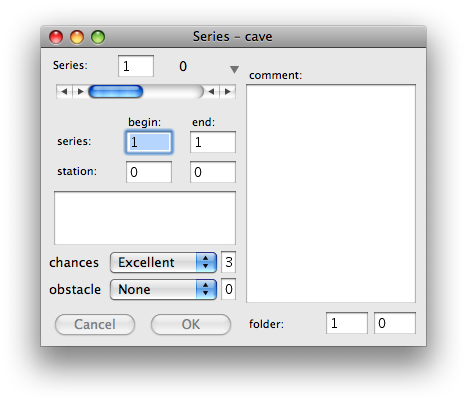
Task: Click the blank text box below the station fields
Action: (x=145, y=218)
